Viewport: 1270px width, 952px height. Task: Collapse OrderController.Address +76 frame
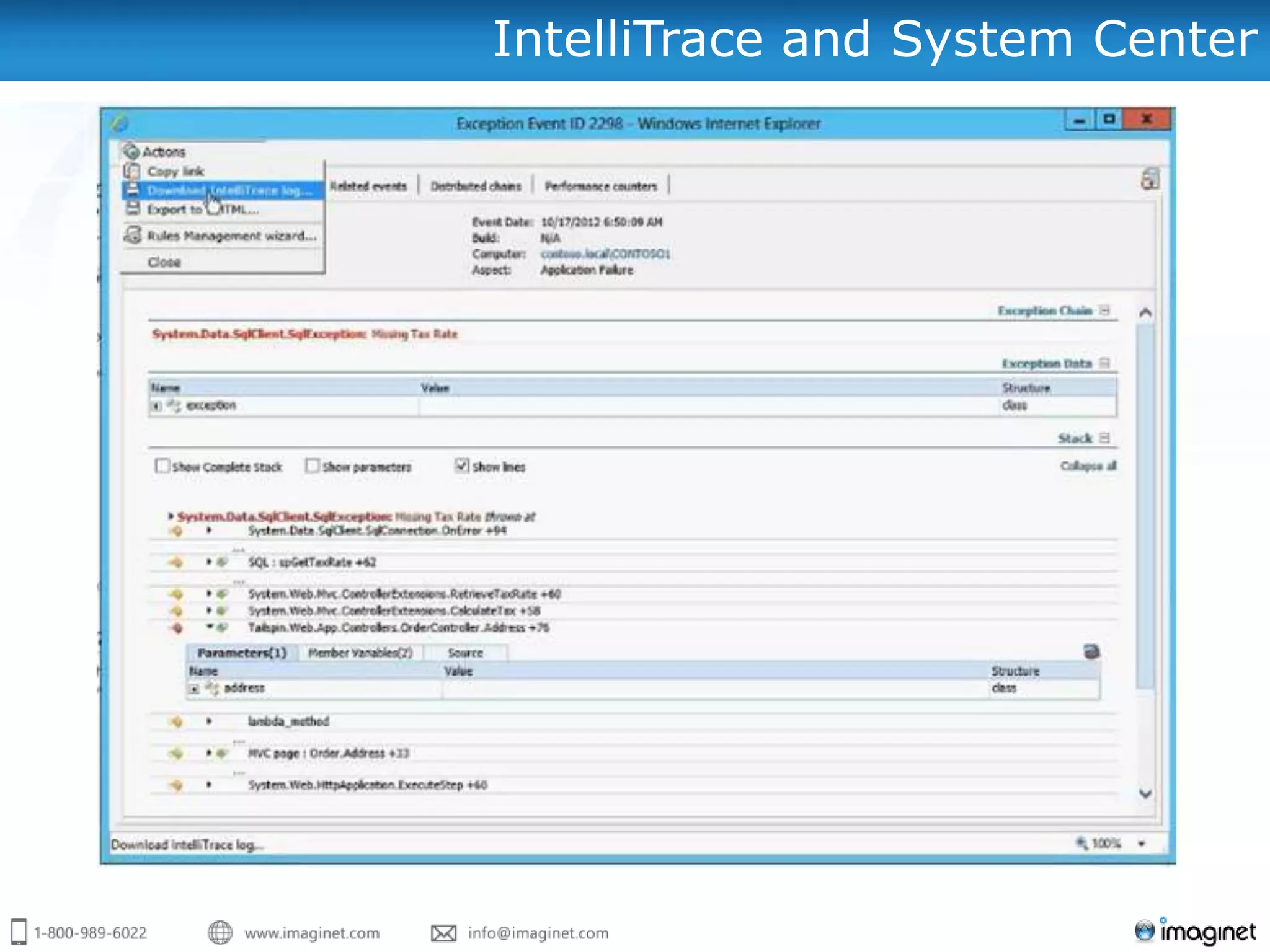click(210, 627)
